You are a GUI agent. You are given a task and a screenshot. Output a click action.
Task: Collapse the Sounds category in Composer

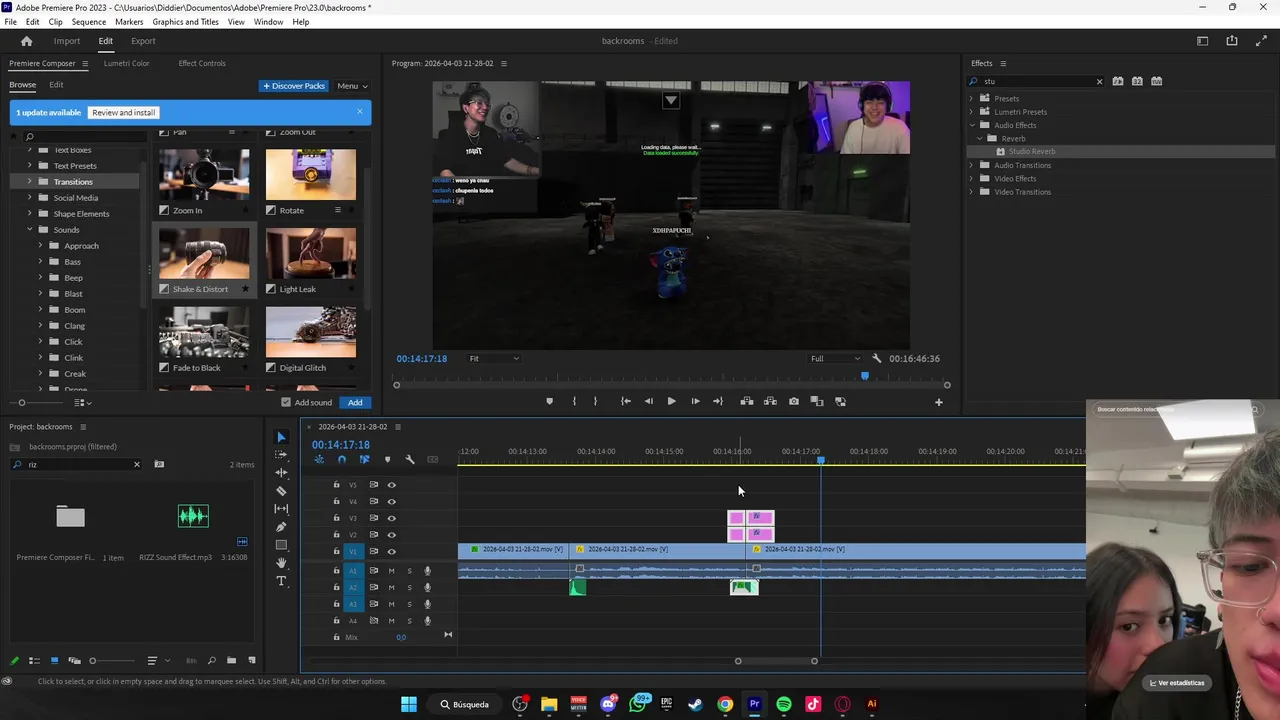coord(29,230)
